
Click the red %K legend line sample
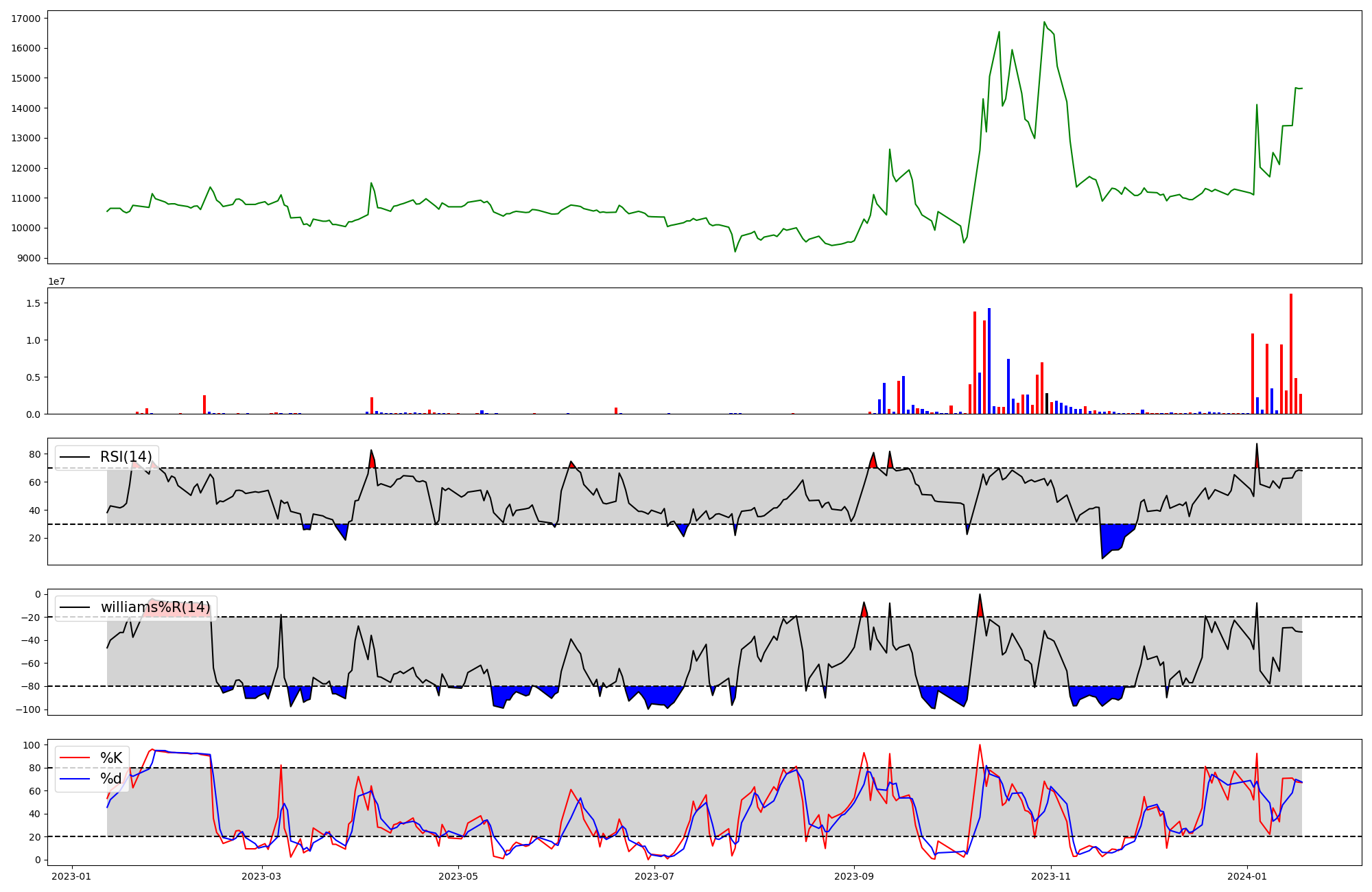(x=75, y=758)
